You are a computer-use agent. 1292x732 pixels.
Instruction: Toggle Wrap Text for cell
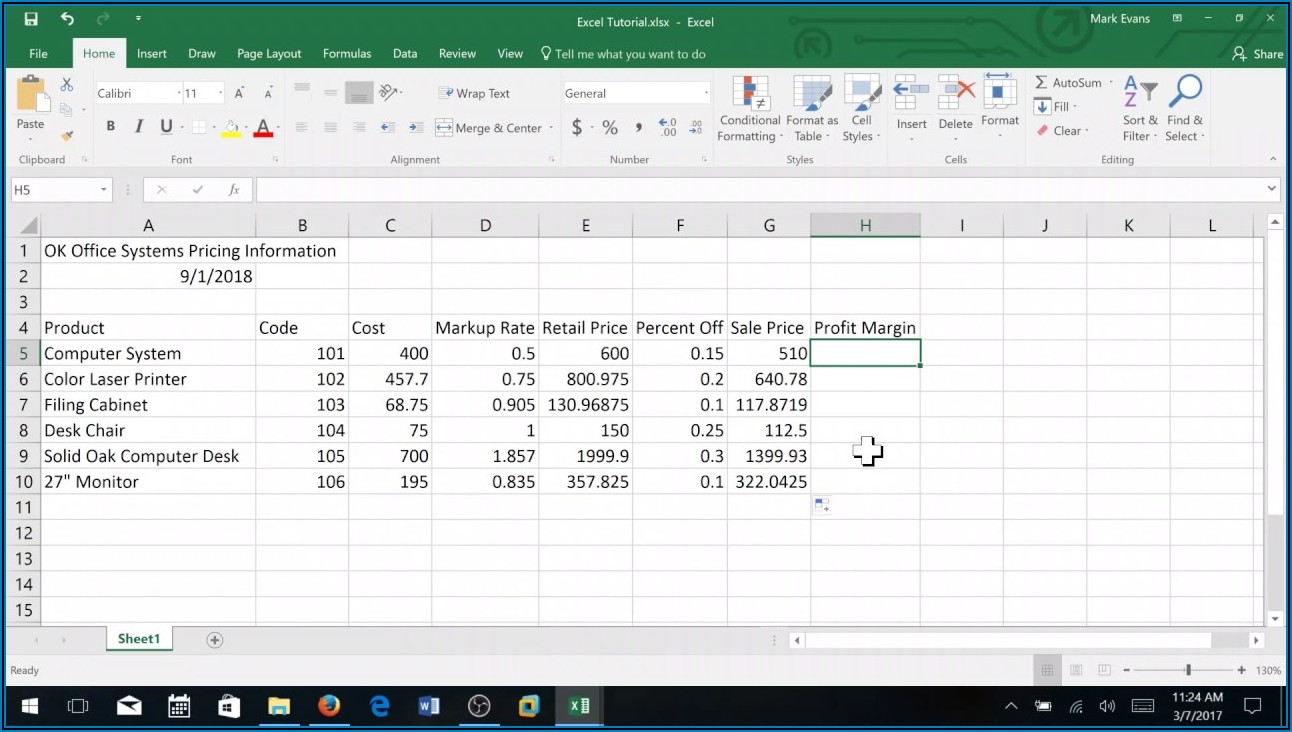pyautogui.click(x=474, y=93)
